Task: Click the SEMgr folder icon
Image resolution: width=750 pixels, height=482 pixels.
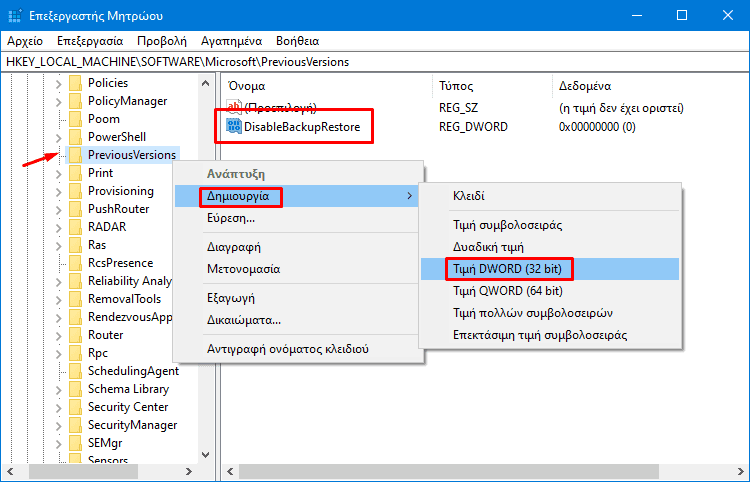Action: pos(76,443)
